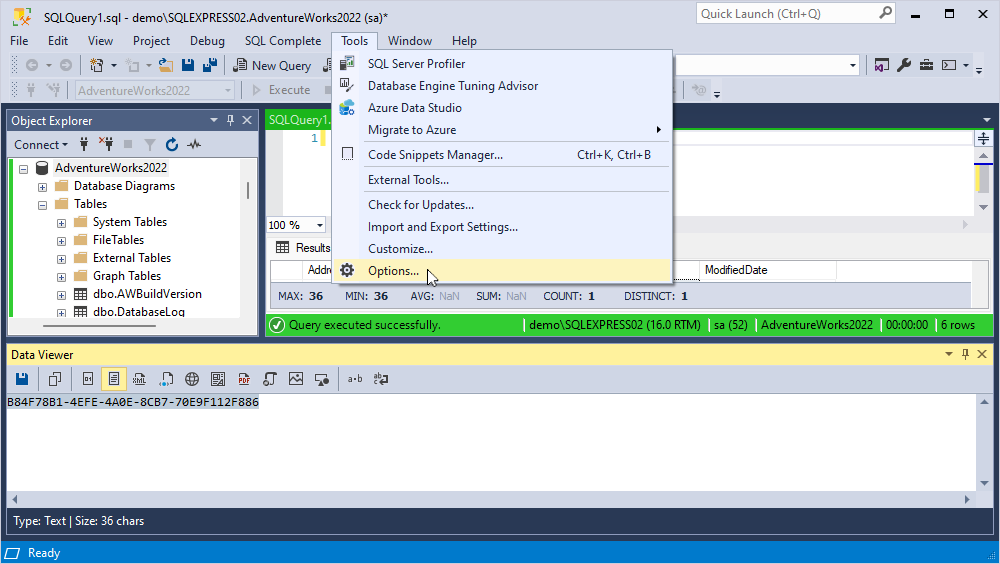Collapse the Tables folder
The image size is (1000, 564).
pyautogui.click(x=42, y=205)
